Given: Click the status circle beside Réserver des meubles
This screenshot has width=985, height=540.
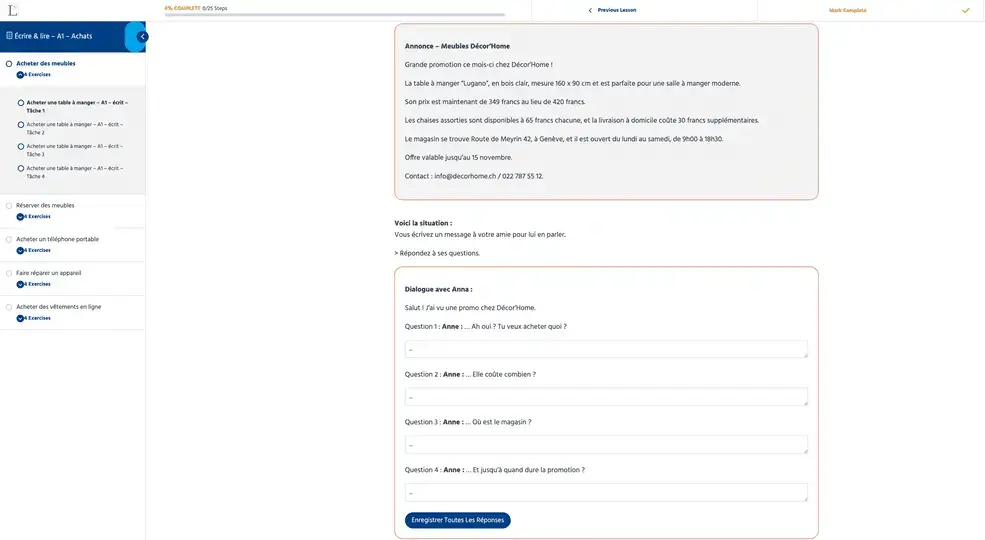Looking at the screenshot, I should 9,206.
